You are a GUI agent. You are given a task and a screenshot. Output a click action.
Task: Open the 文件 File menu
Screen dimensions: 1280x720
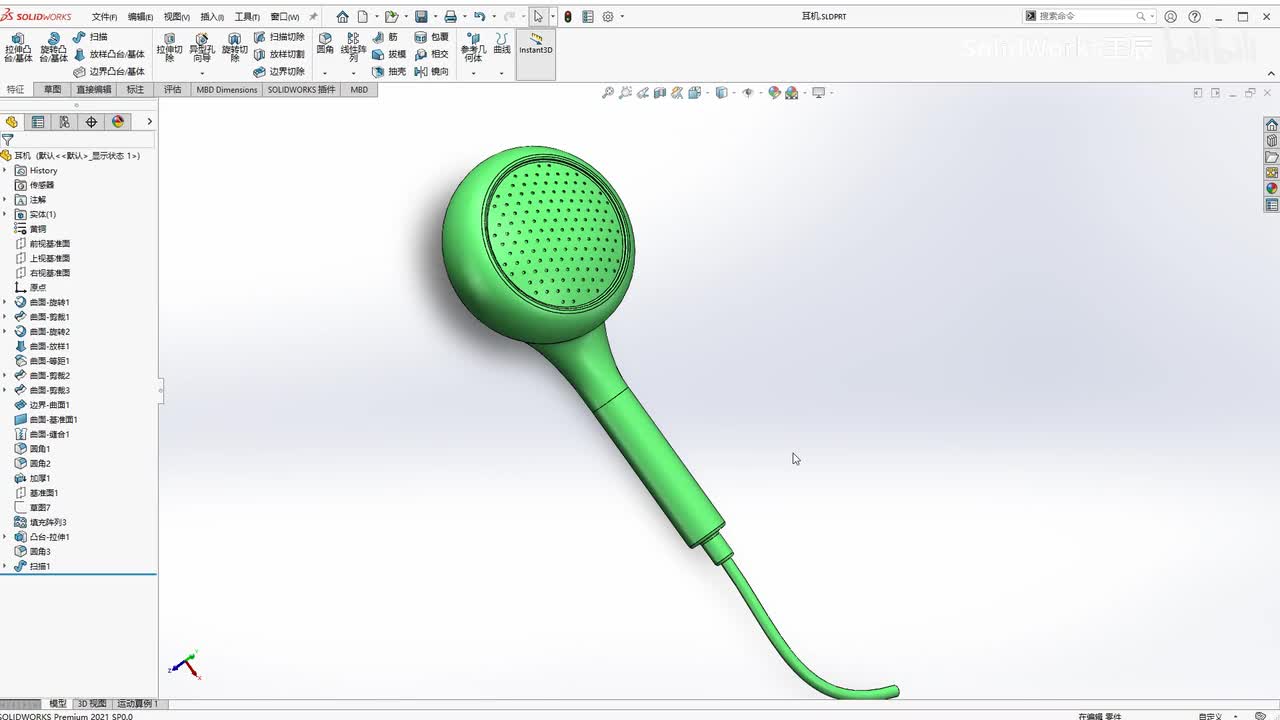(104, 17)
